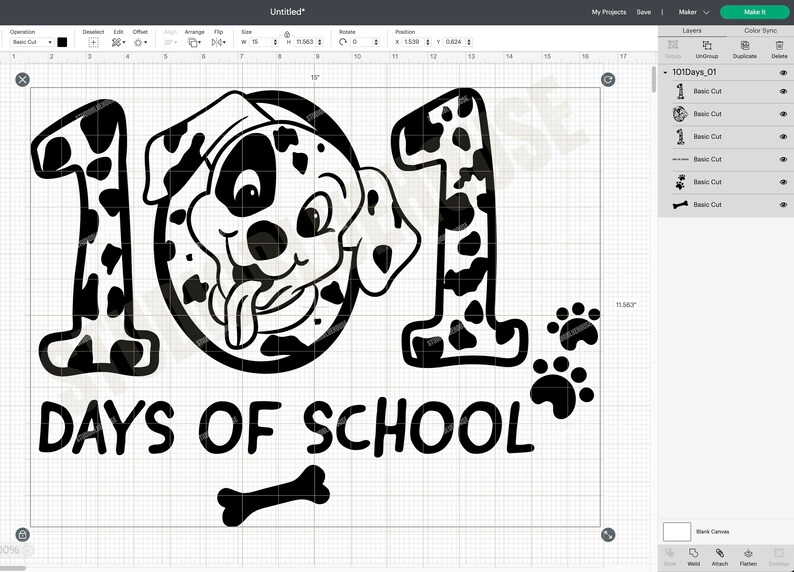This screenshot has height=572, width=794.
Task: Click the Slice tool icon
Action: (x=669, y=553)
